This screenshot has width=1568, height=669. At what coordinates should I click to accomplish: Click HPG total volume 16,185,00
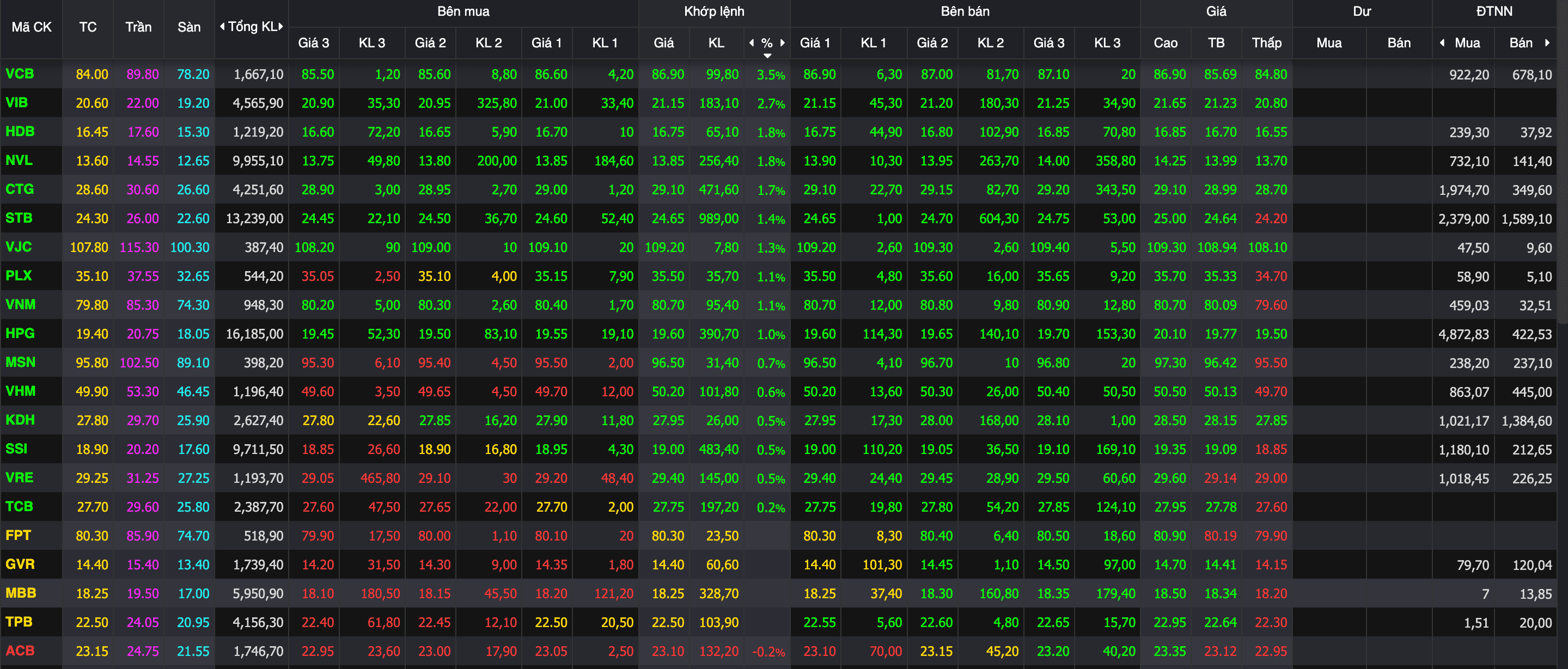tap(254, 334)
